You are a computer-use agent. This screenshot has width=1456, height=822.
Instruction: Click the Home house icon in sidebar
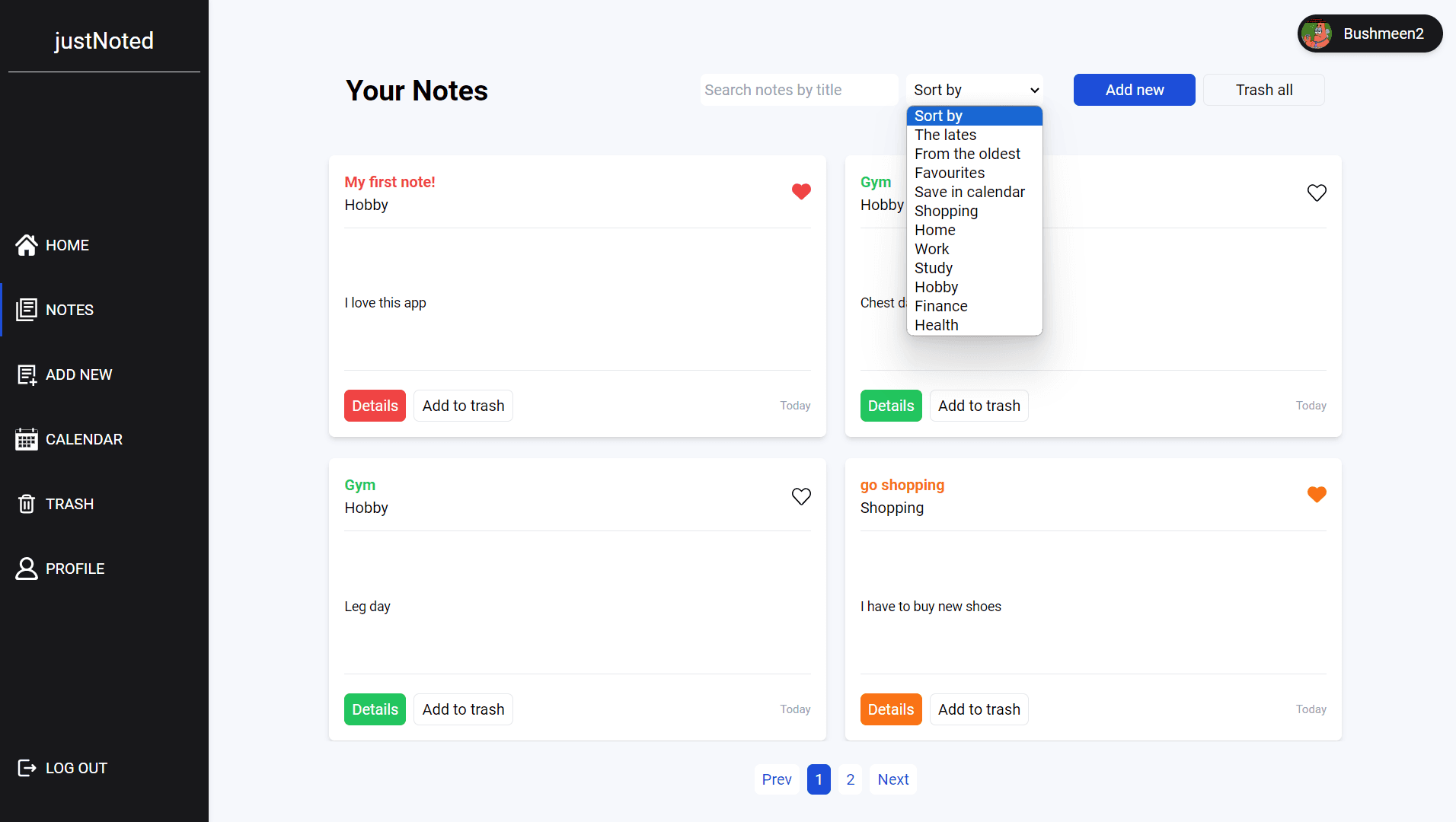[27, 245]
